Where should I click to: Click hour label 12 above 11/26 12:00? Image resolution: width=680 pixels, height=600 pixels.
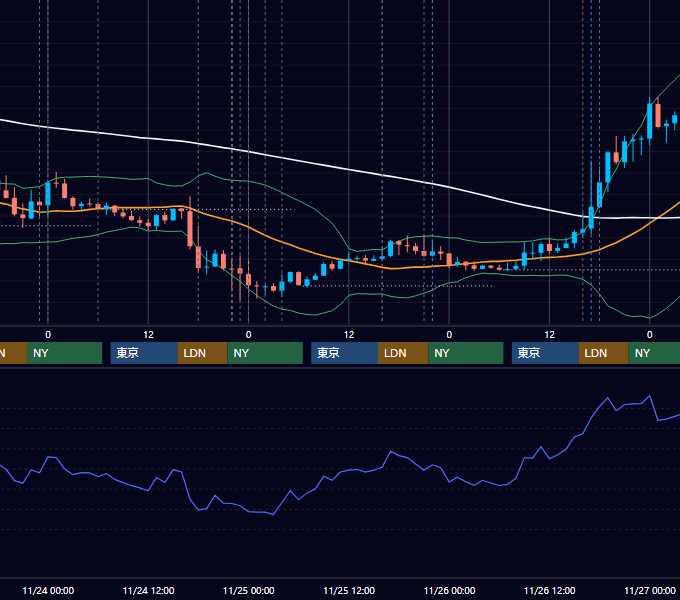[549, 335]
